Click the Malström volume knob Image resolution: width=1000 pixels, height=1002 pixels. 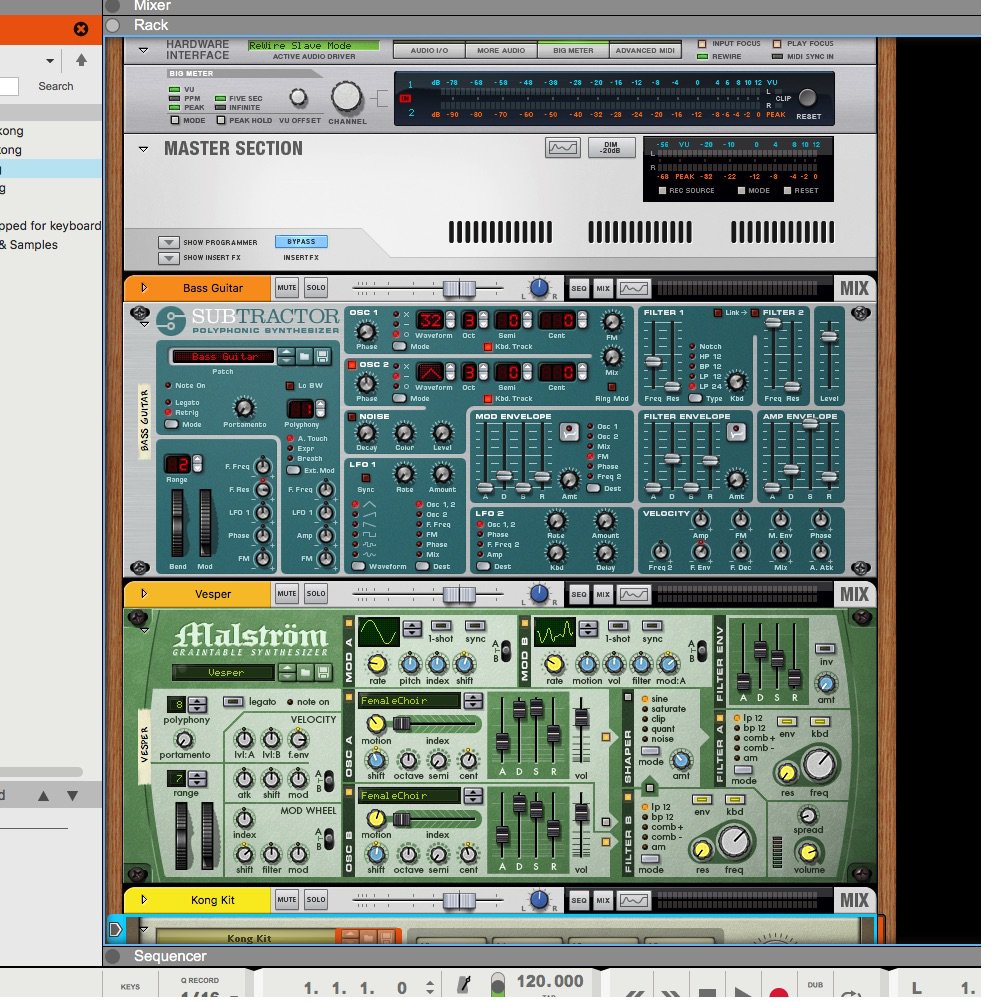click(x=808, y=851)
